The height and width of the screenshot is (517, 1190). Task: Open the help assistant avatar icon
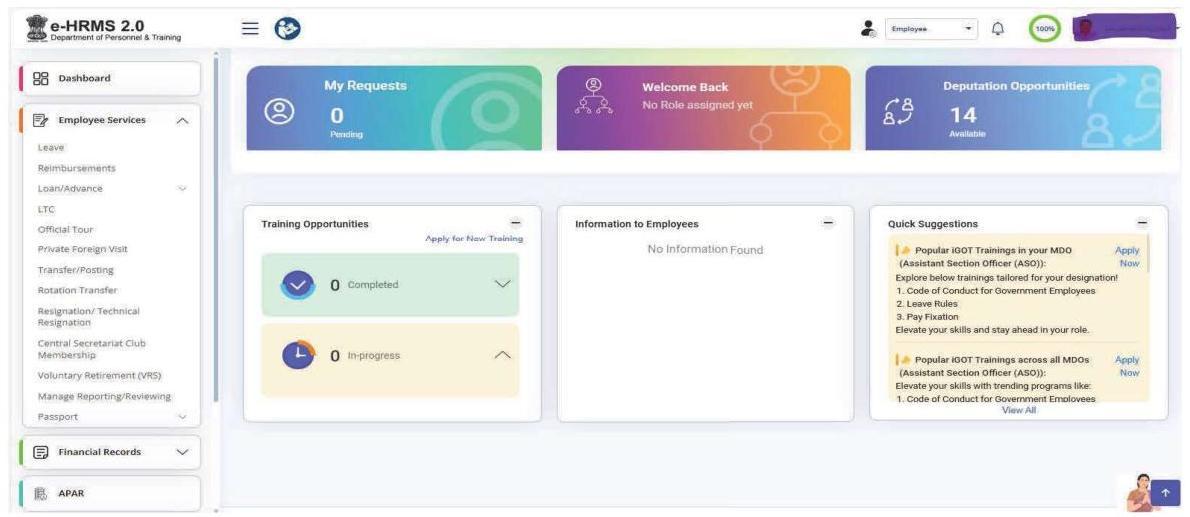[x=1140, y=492]
